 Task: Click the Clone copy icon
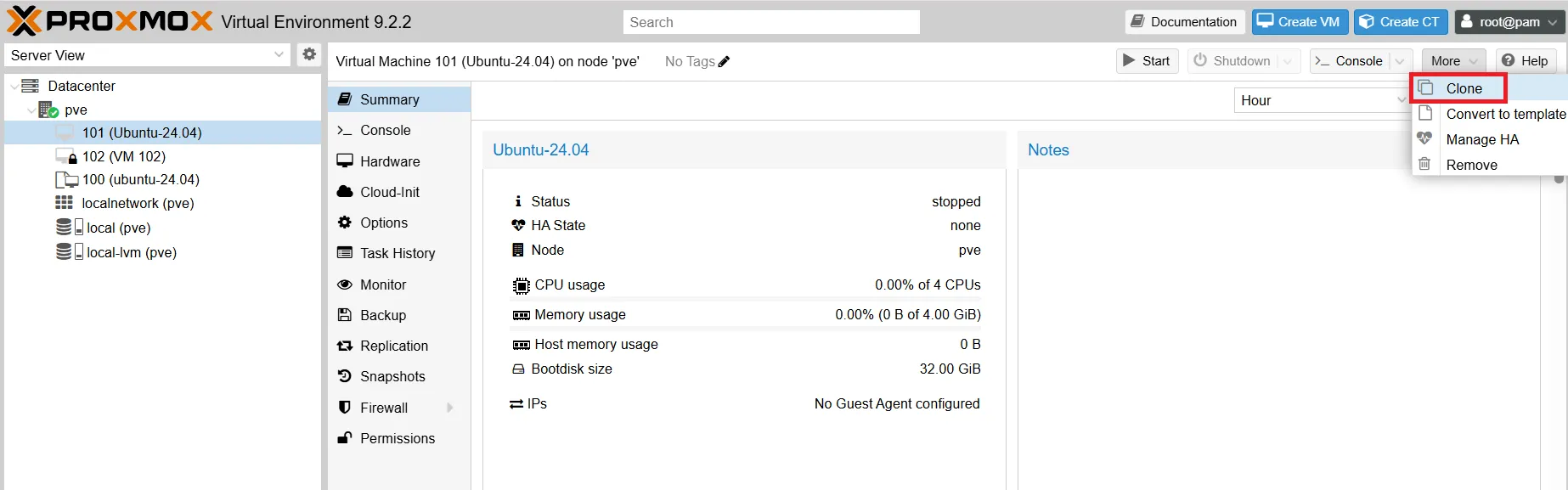tap(1426, 87)
